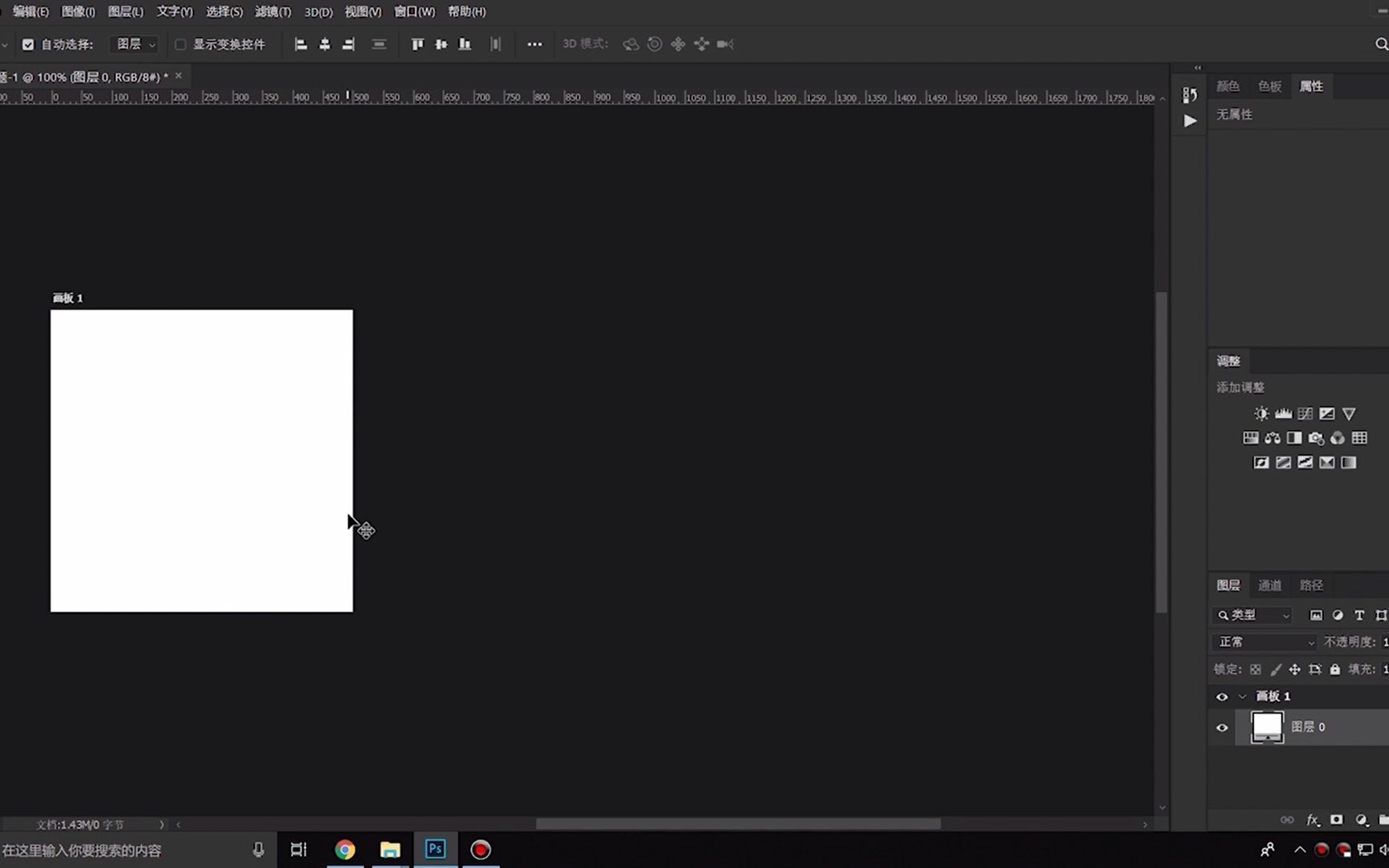Add a Gradient Map adjustment

click(x=1349, y=462)
